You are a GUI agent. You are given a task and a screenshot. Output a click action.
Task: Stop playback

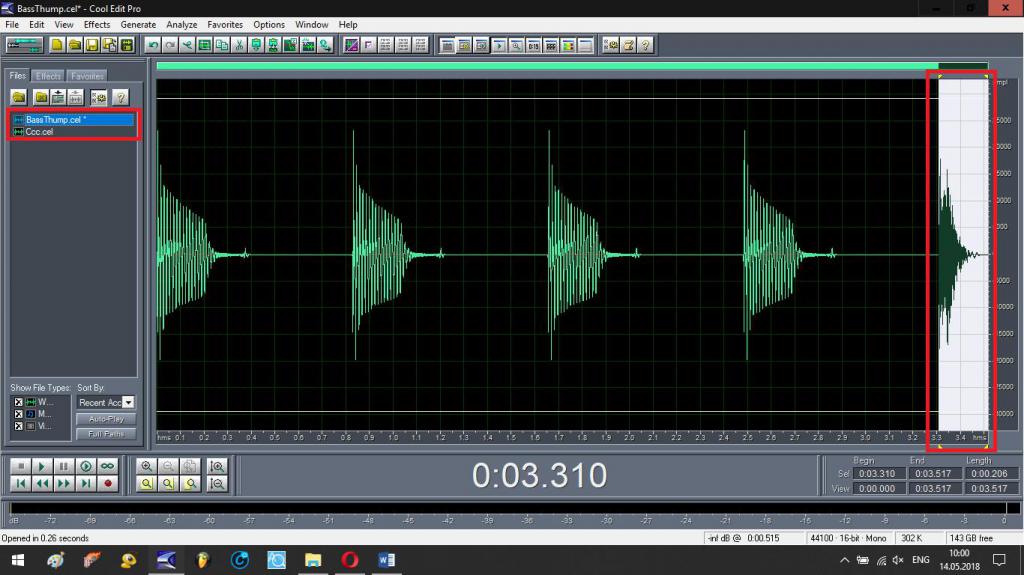pyautogui.click(x=20, y=466)
